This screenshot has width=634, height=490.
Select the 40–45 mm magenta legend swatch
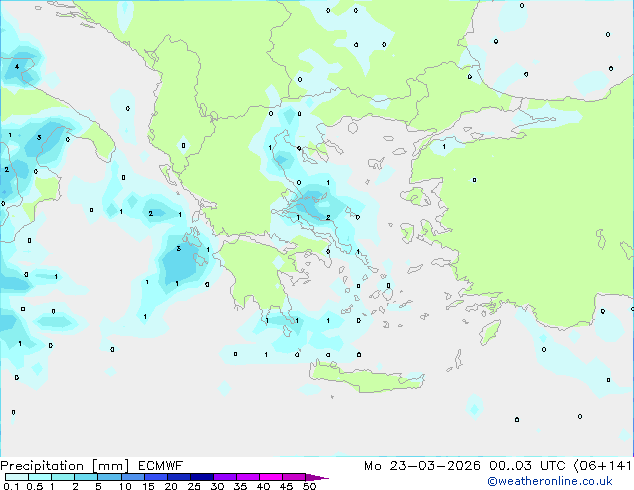point(271,477)
